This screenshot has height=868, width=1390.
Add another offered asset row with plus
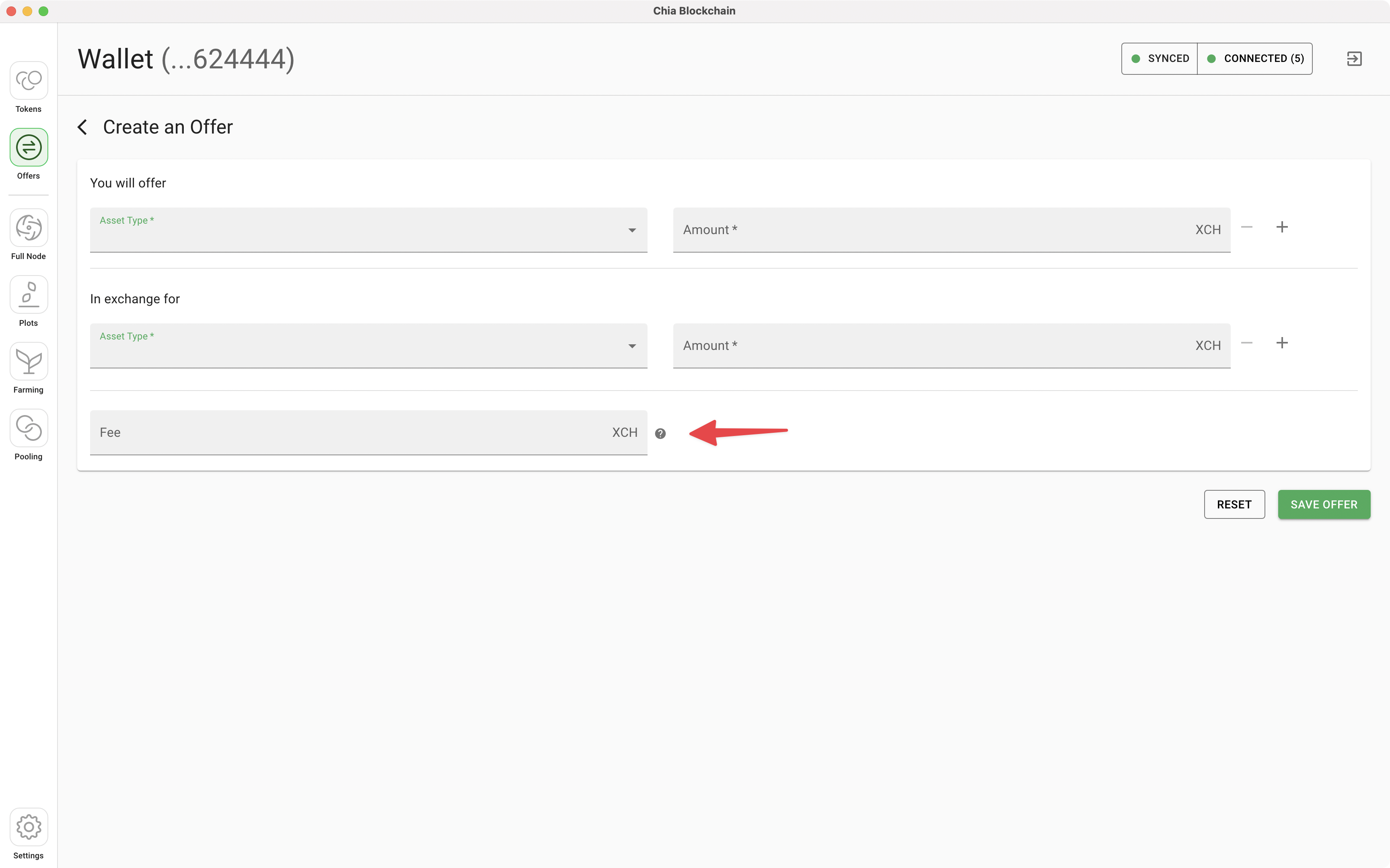(1281, 227)
